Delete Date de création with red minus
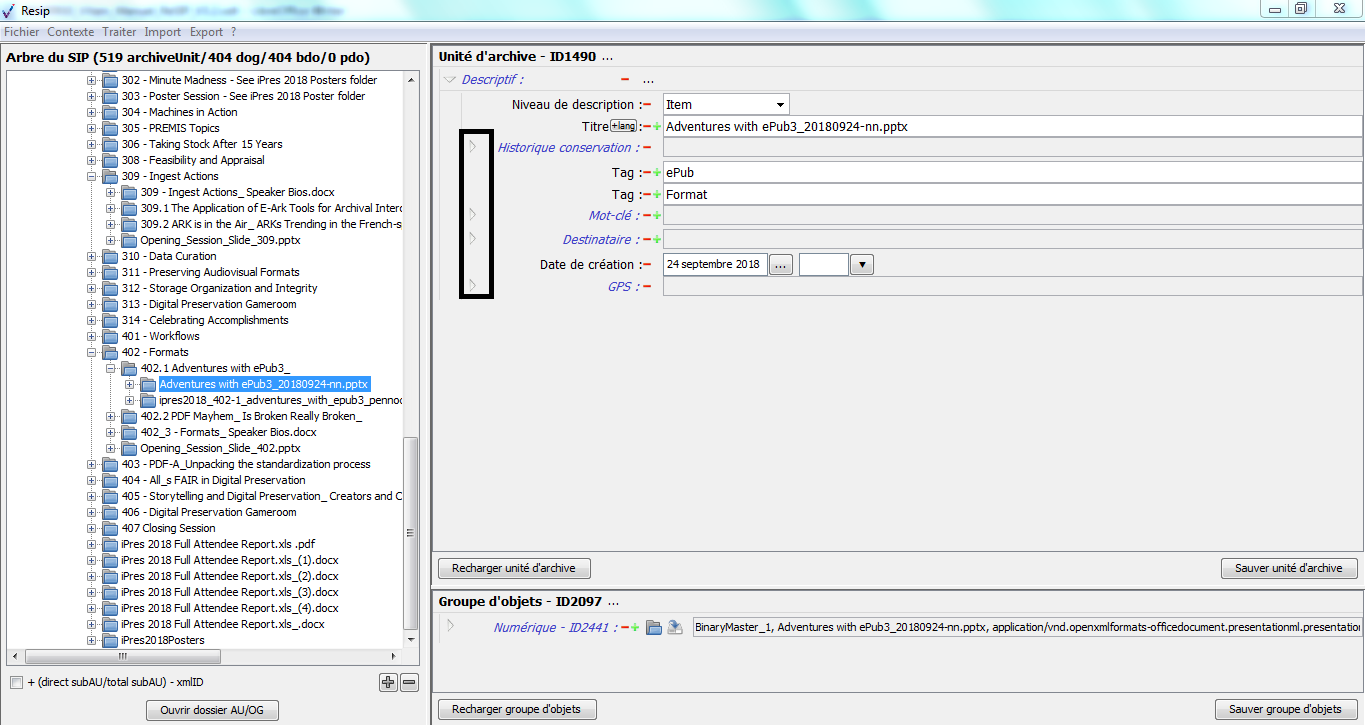The image size is (1365, 725). 647,265
